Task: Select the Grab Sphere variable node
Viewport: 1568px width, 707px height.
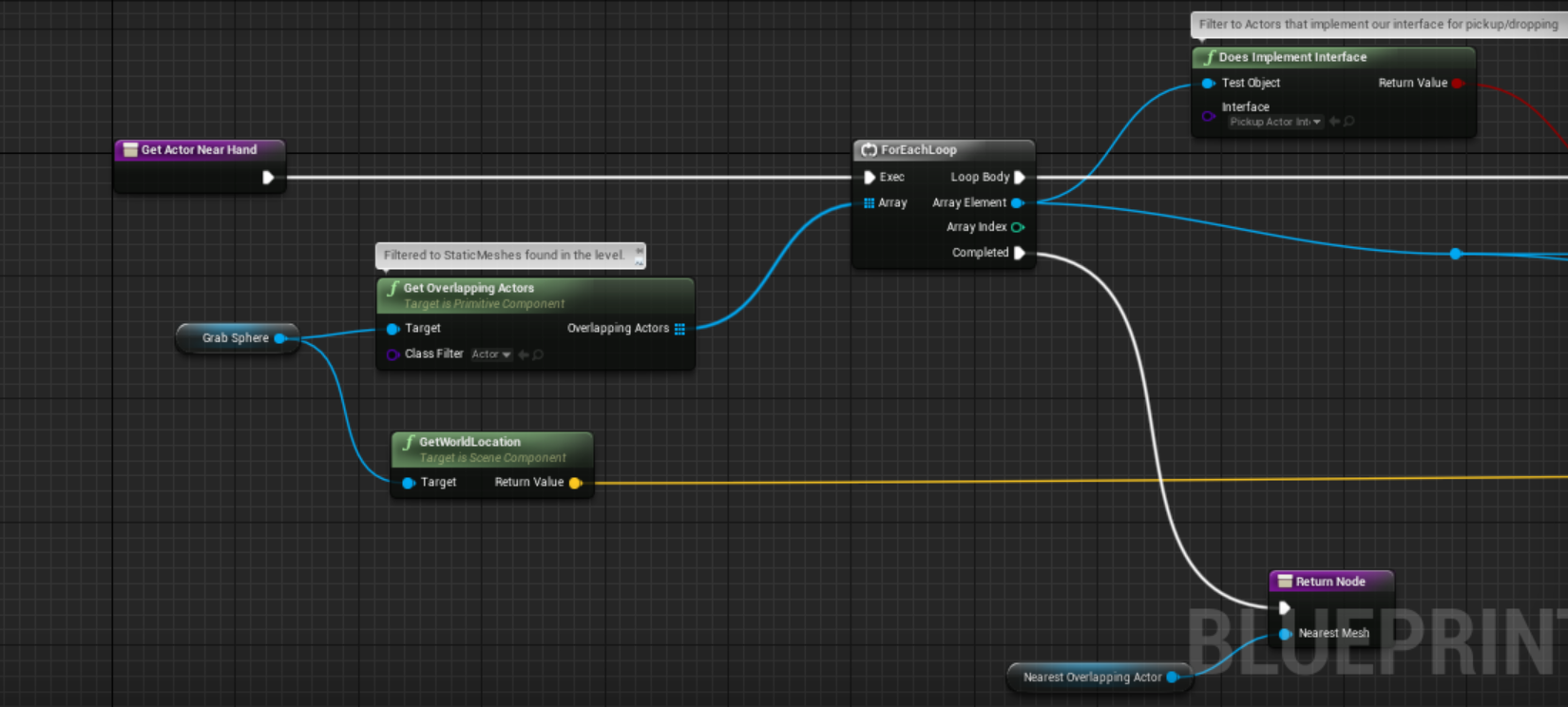Action: 238,338
